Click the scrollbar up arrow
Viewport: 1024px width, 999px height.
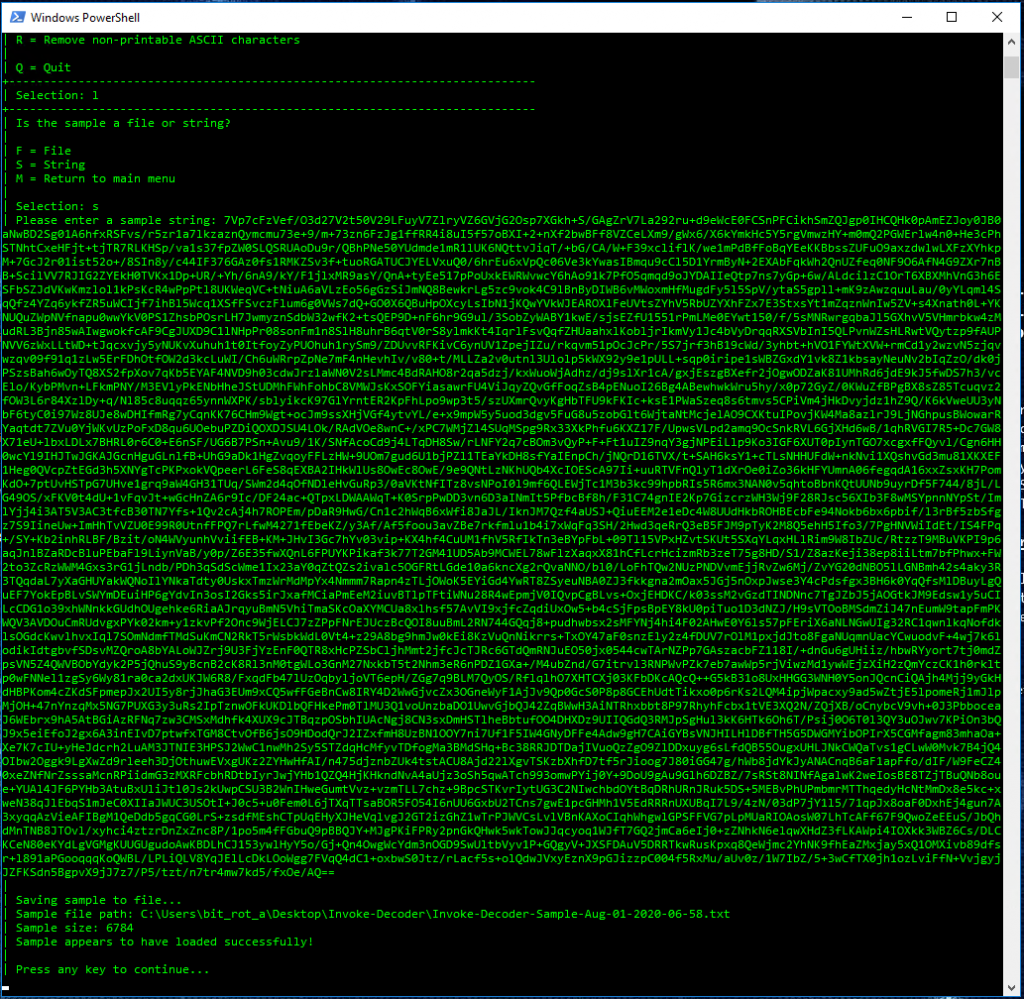[1012, 42]
